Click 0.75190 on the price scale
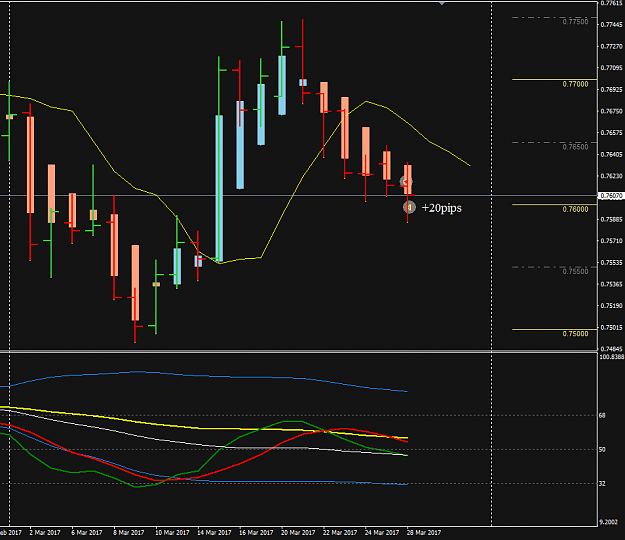625x540 pixels. pos(611,306)
